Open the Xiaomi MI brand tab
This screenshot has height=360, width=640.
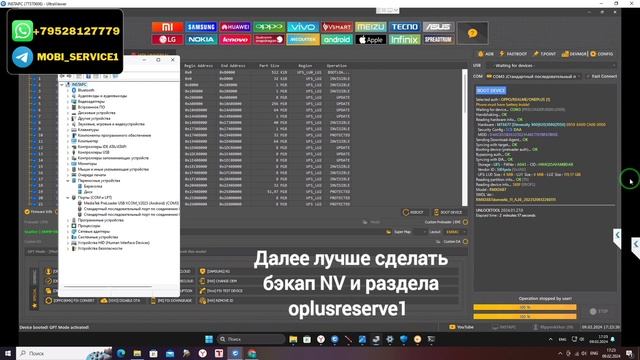coord(167,27)
